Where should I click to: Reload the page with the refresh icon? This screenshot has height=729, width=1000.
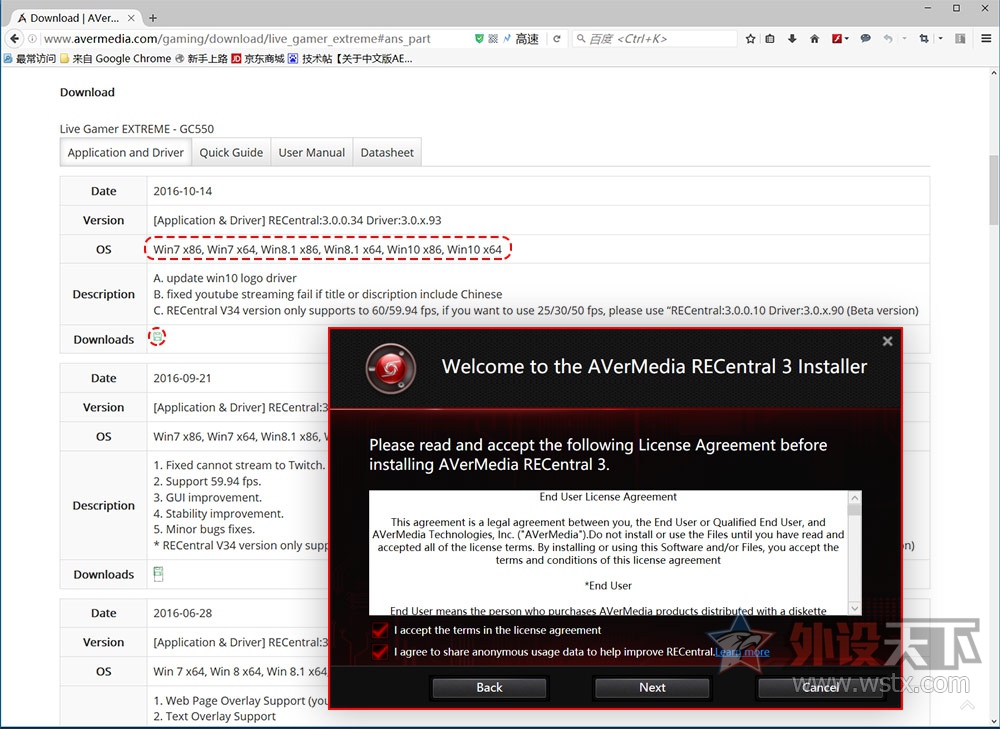(557, 38)
